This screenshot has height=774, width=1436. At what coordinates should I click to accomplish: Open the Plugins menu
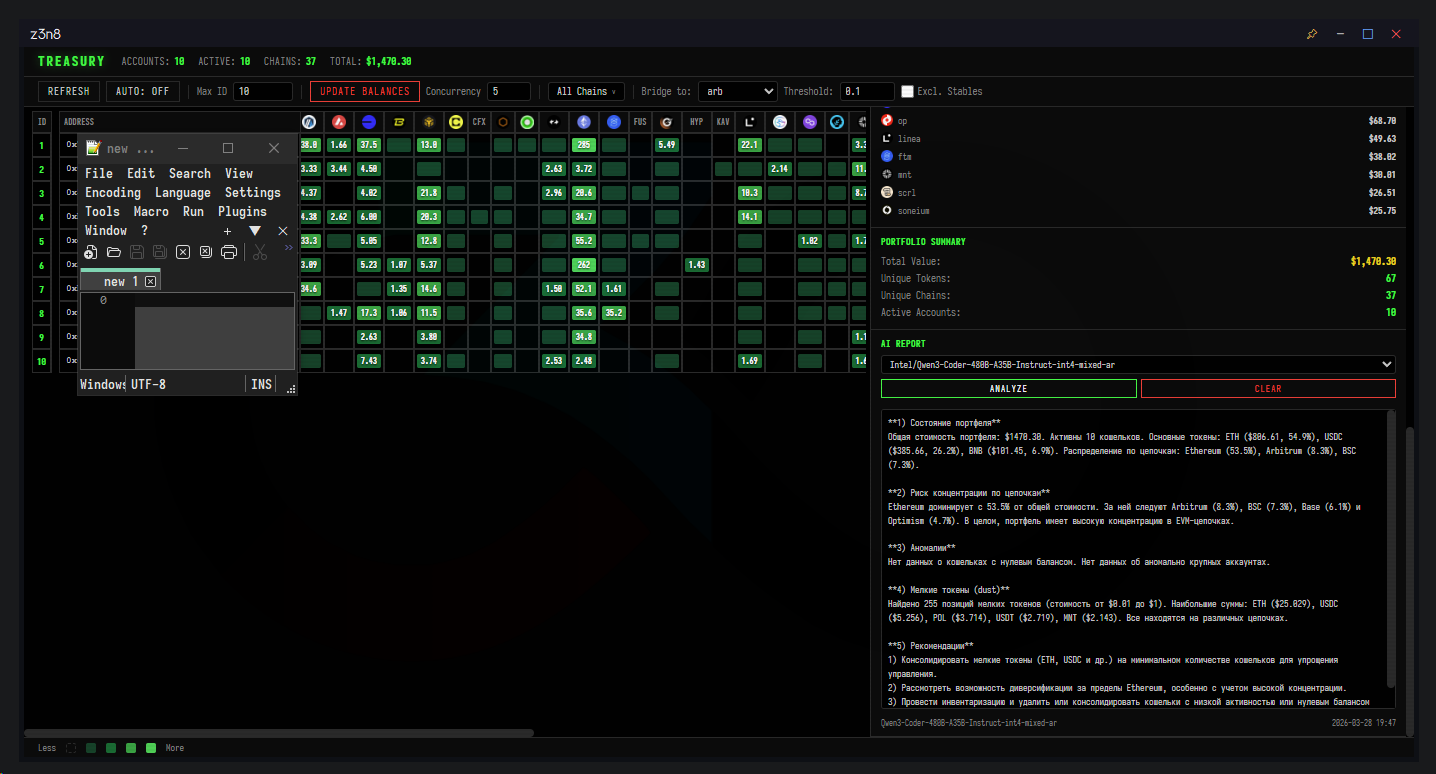[242, 211]
